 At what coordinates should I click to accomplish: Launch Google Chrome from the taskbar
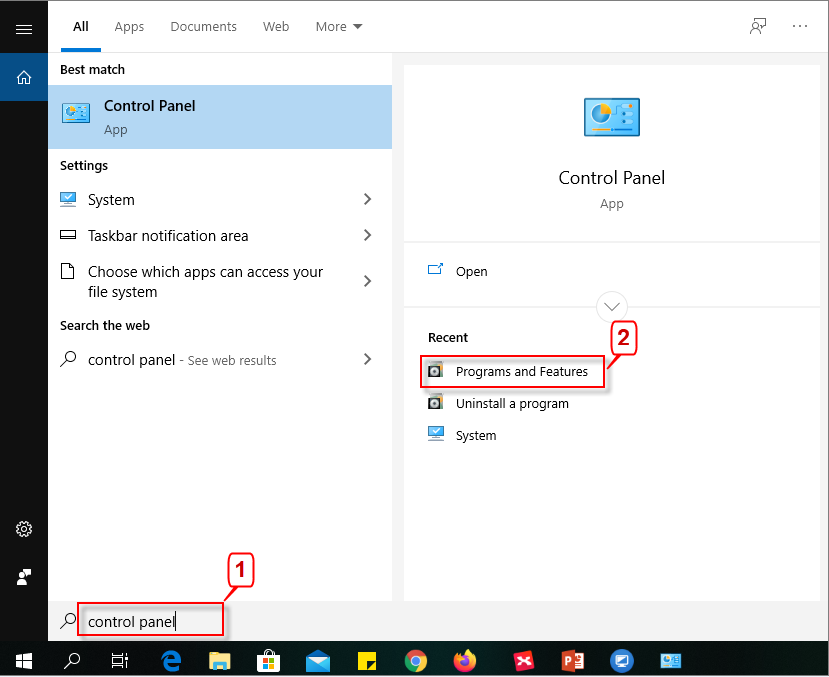[x=416, y=661]
